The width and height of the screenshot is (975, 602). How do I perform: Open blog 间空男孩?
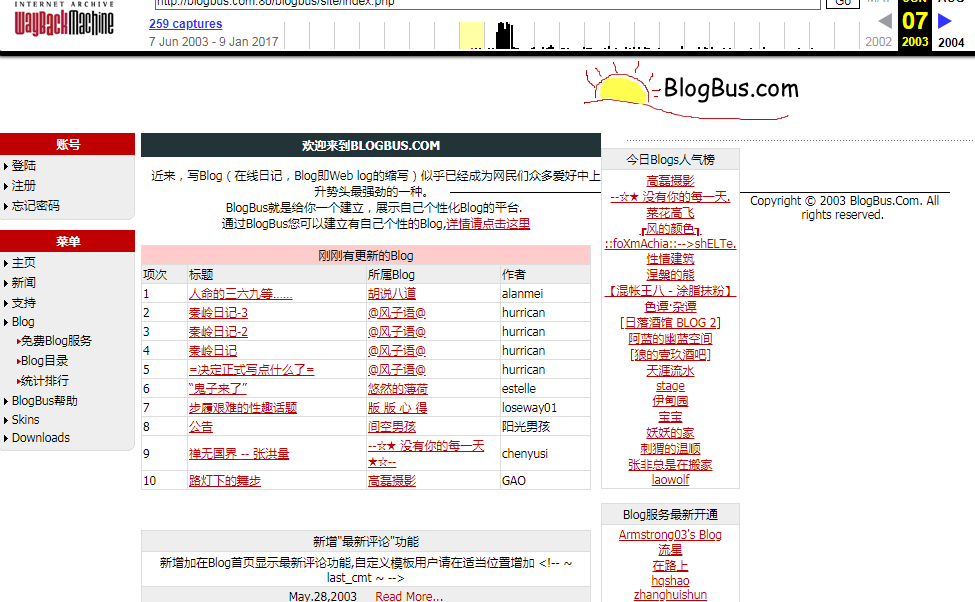[392, 427]
